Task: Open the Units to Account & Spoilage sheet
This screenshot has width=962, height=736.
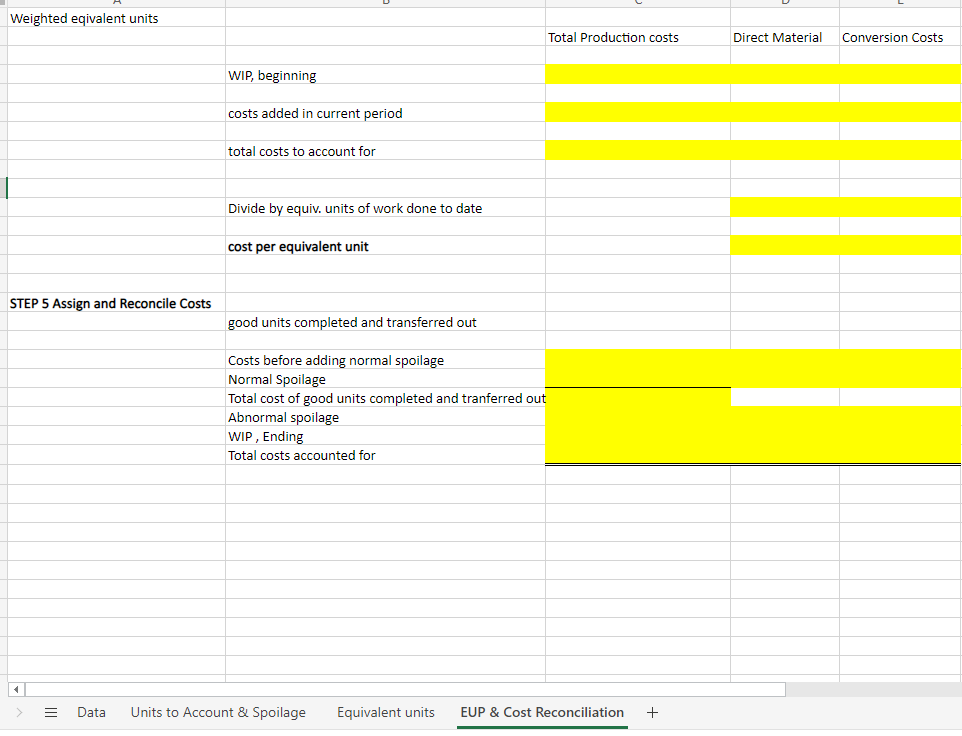Action: (218, 712)
